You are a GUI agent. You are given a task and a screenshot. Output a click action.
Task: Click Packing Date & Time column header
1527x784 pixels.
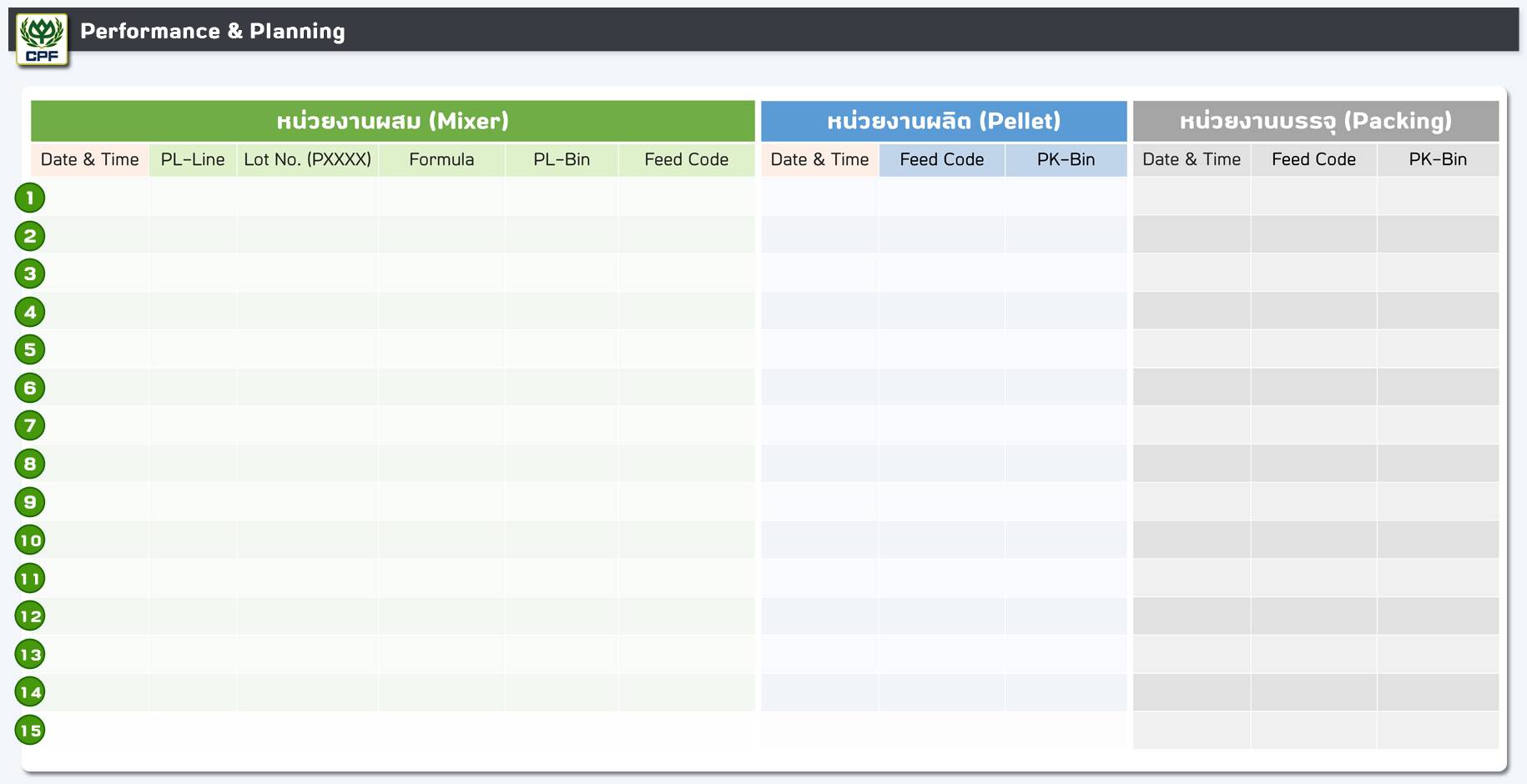tap(1192, 159)
